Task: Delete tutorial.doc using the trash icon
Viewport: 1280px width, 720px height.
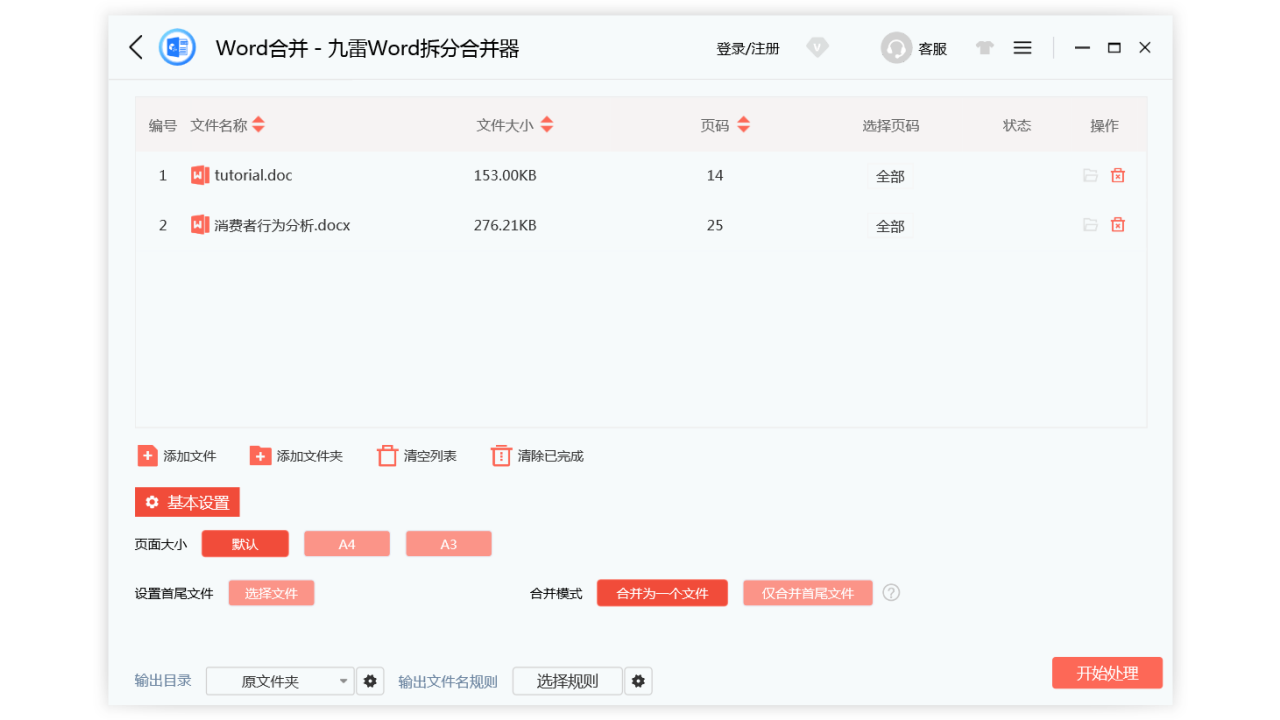Action: coord(1117,174)
